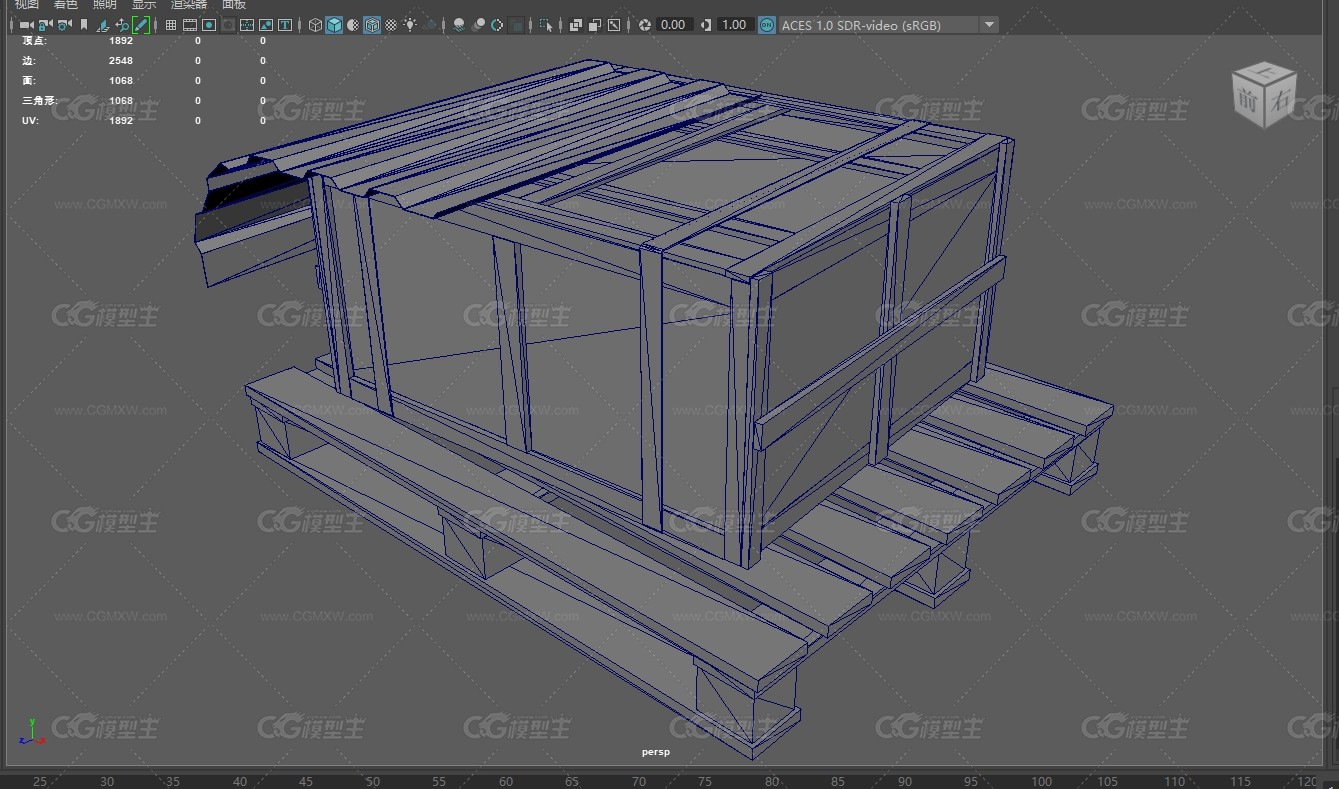Click the Textured checker display icon
Viewport: 1339px width, 789px height.
pos(391,25)
